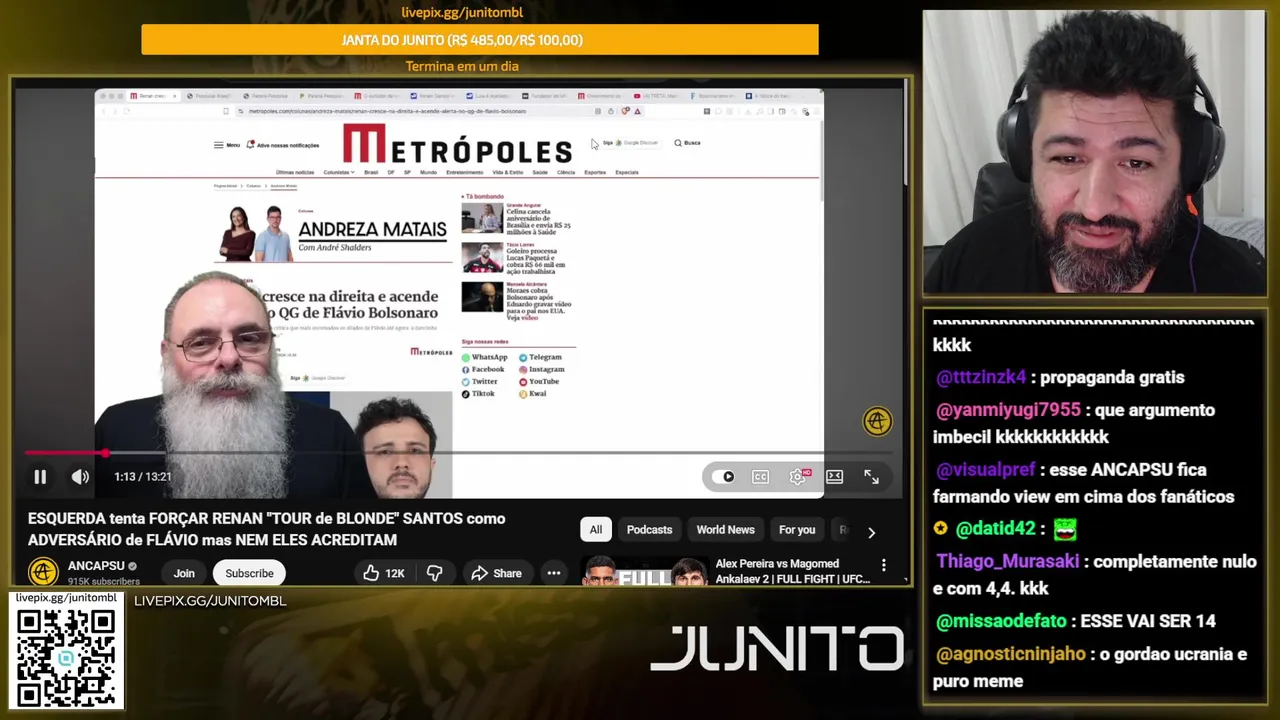
Task: Select the Podcasts filter chip
Action: 649,530
